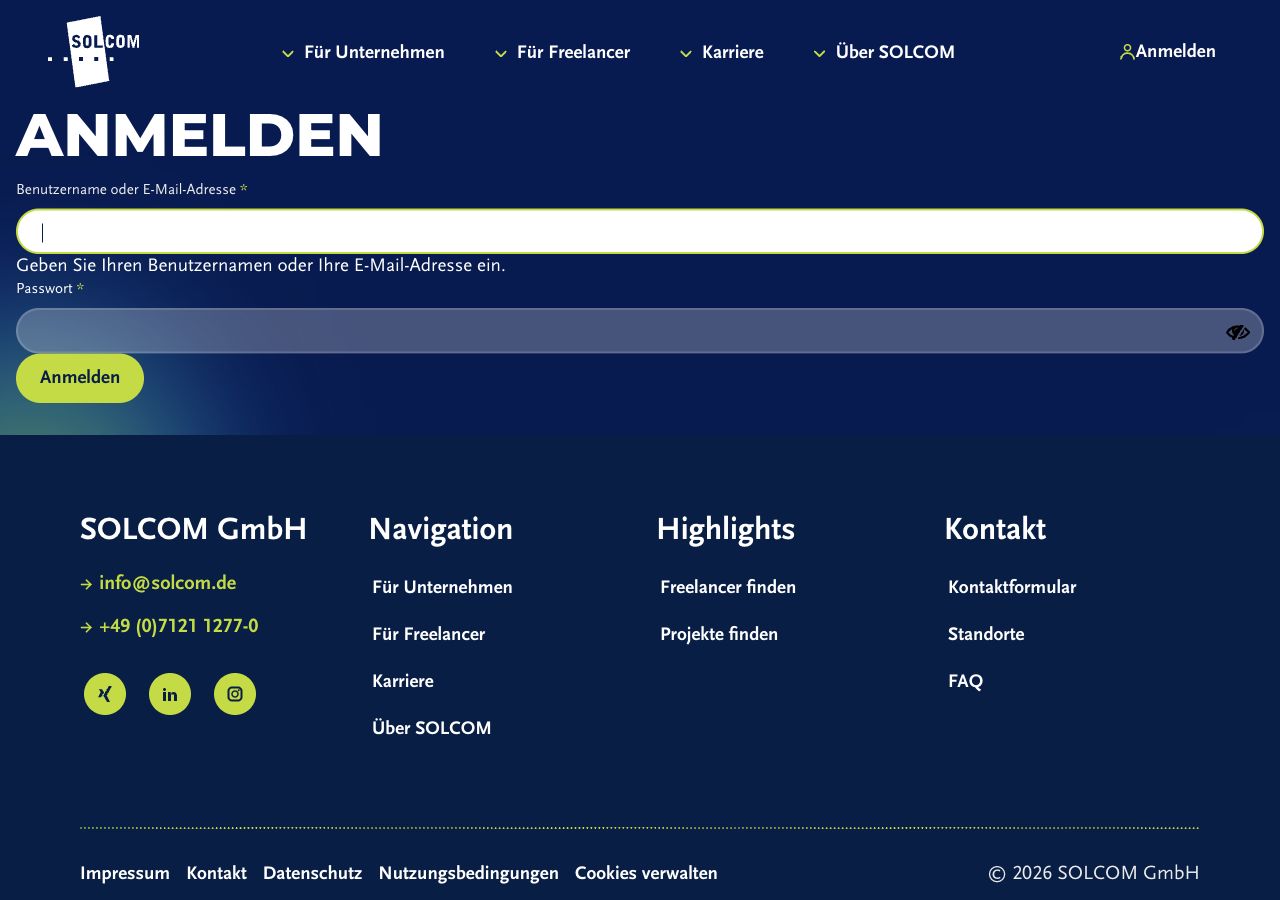Click the Highlights footer heading
The height and width of the screenshot is (900, 1280).
(725, 529)
